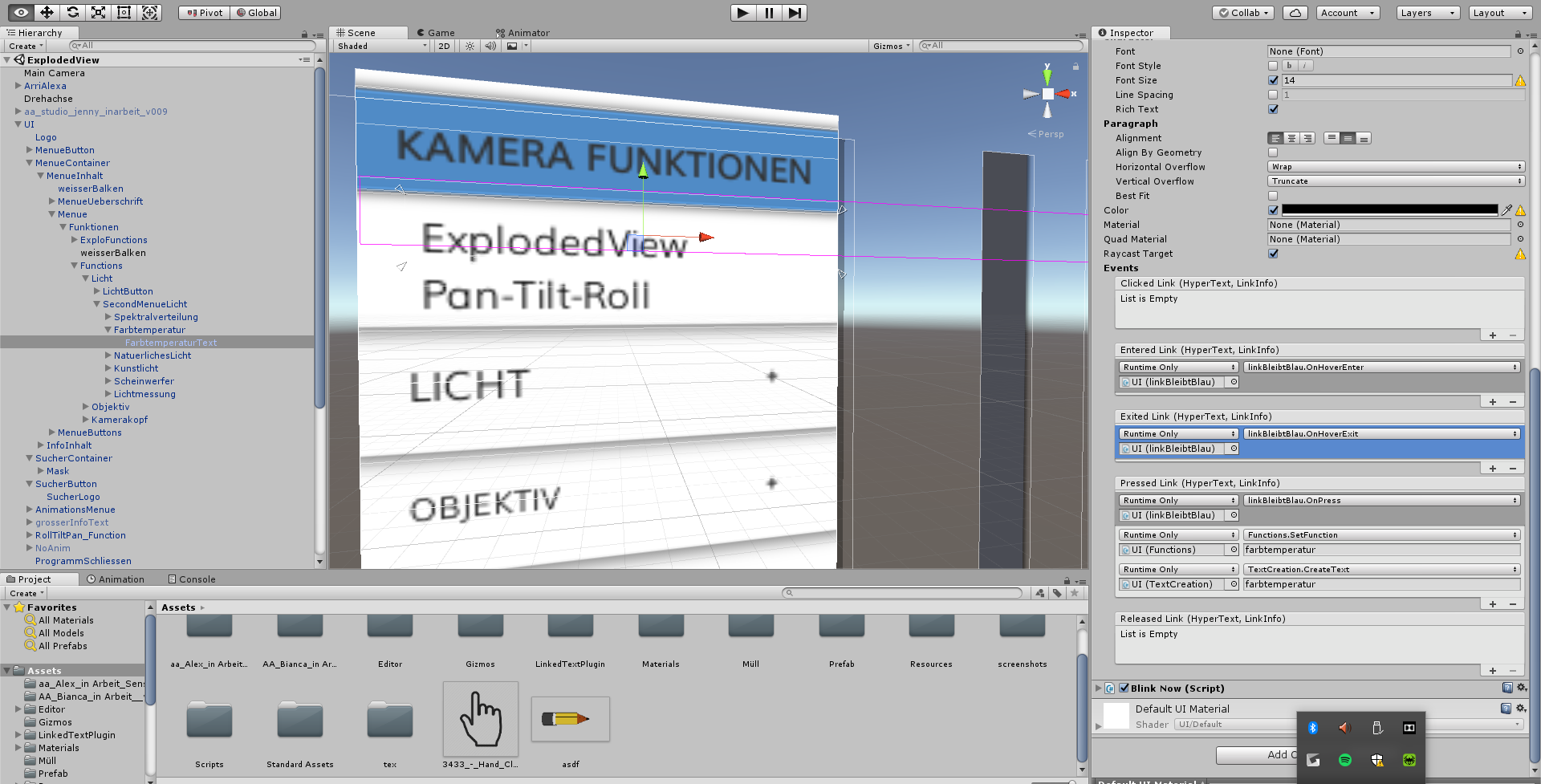The height and width of the screenshot is (784, 1541).
Task: Click the scene effects image icon
Action: (x=512, y=47)
